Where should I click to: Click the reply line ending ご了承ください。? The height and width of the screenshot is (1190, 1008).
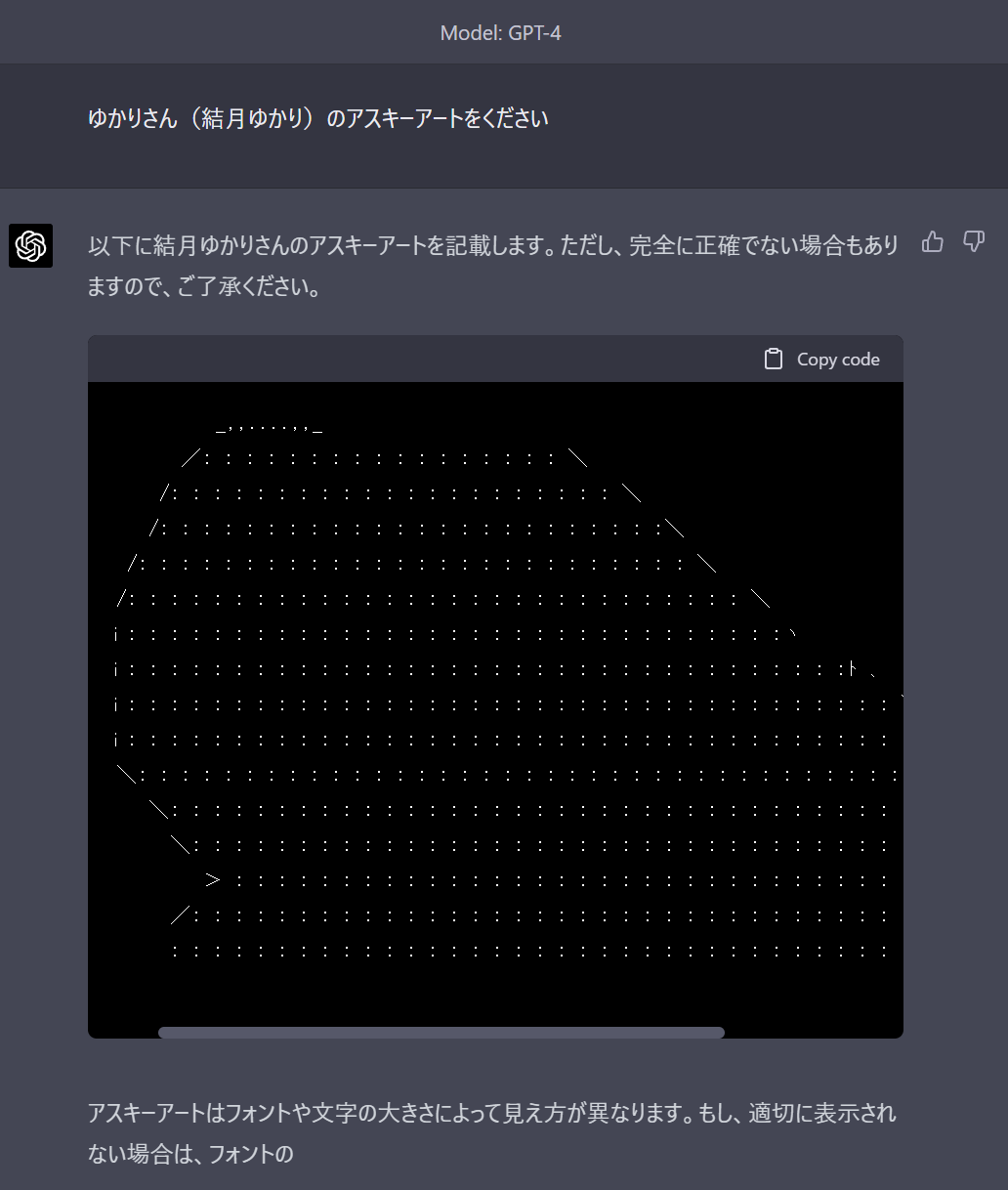[x=204, y=287]
